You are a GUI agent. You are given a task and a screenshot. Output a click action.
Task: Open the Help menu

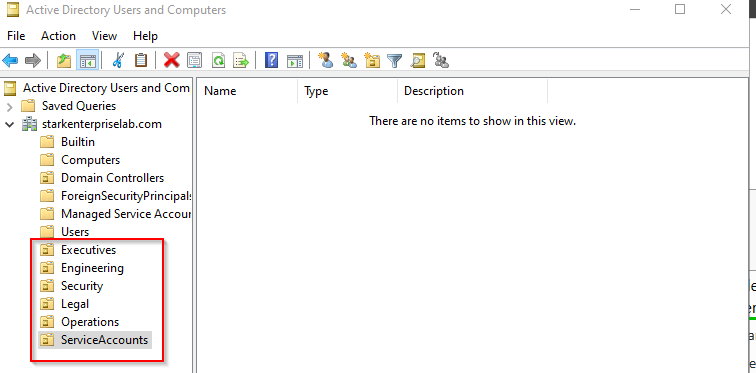145,36
